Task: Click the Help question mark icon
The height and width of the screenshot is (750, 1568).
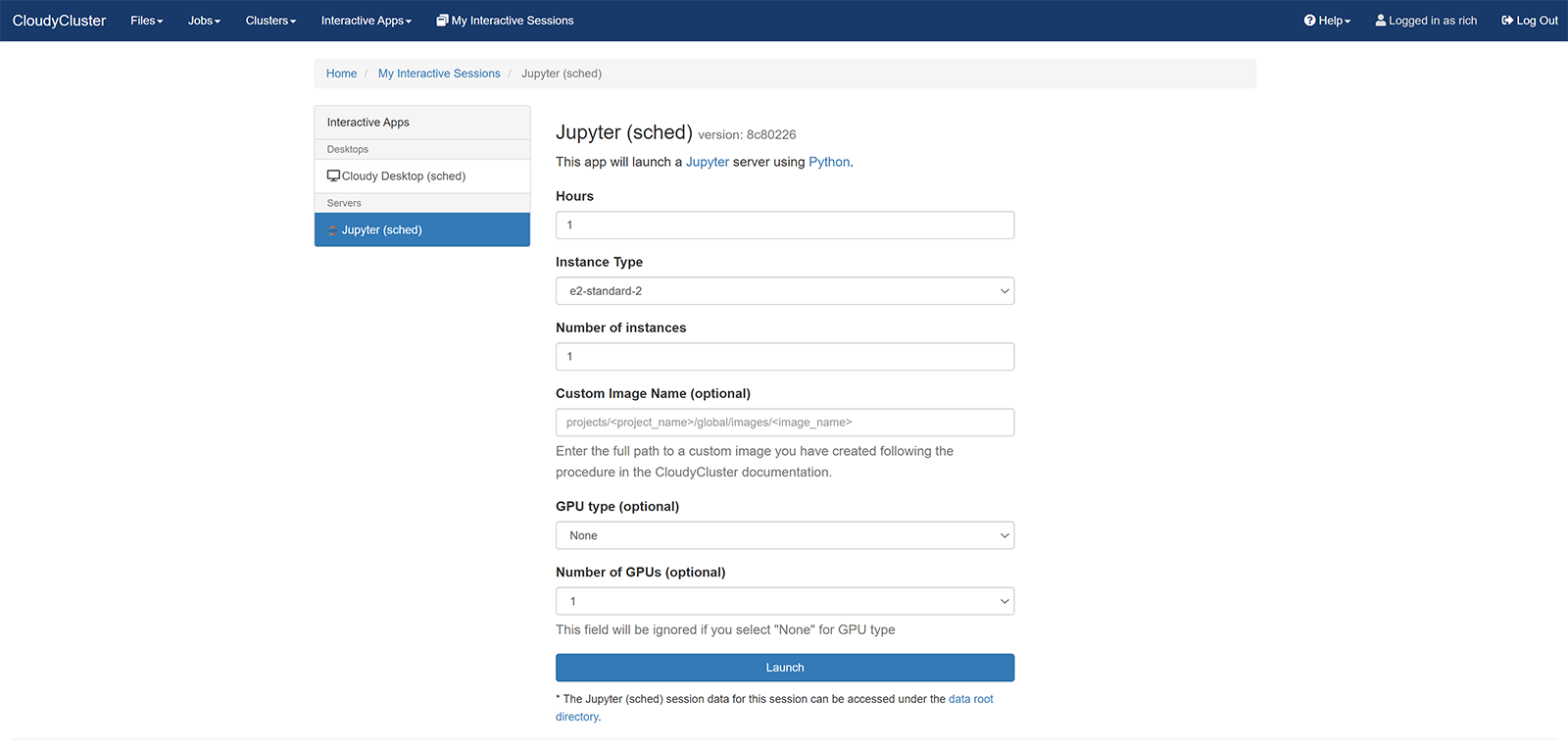Action: (x=1309, y=21)
